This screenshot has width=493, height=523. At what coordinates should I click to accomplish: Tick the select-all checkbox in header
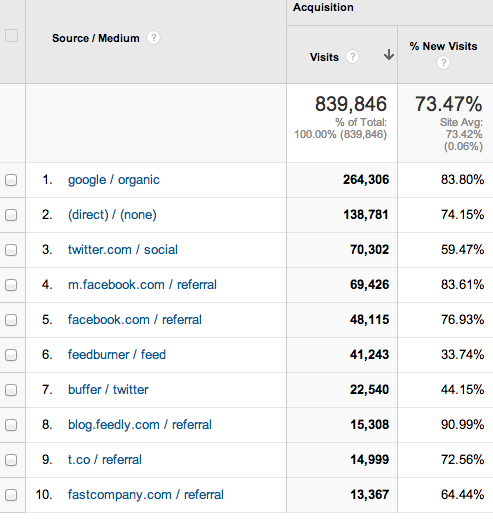(11, 35)
